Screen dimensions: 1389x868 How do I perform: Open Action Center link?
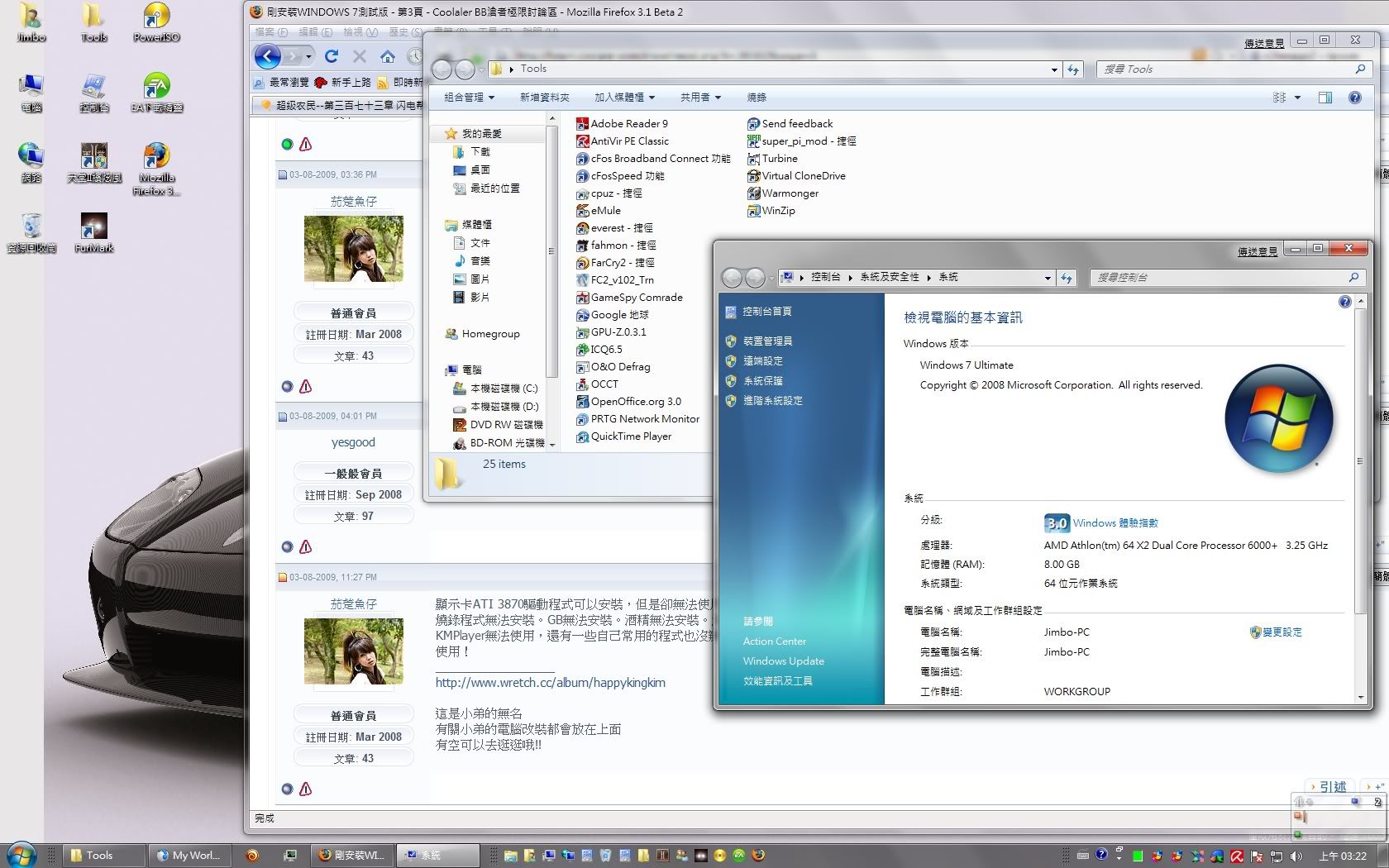[774, 641]
